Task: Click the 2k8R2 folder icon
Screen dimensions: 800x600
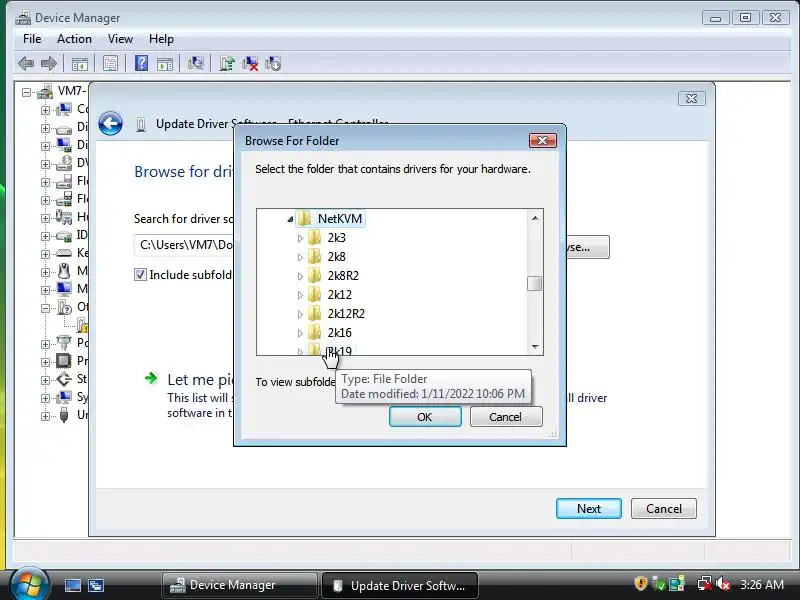Action: [315, 276]
